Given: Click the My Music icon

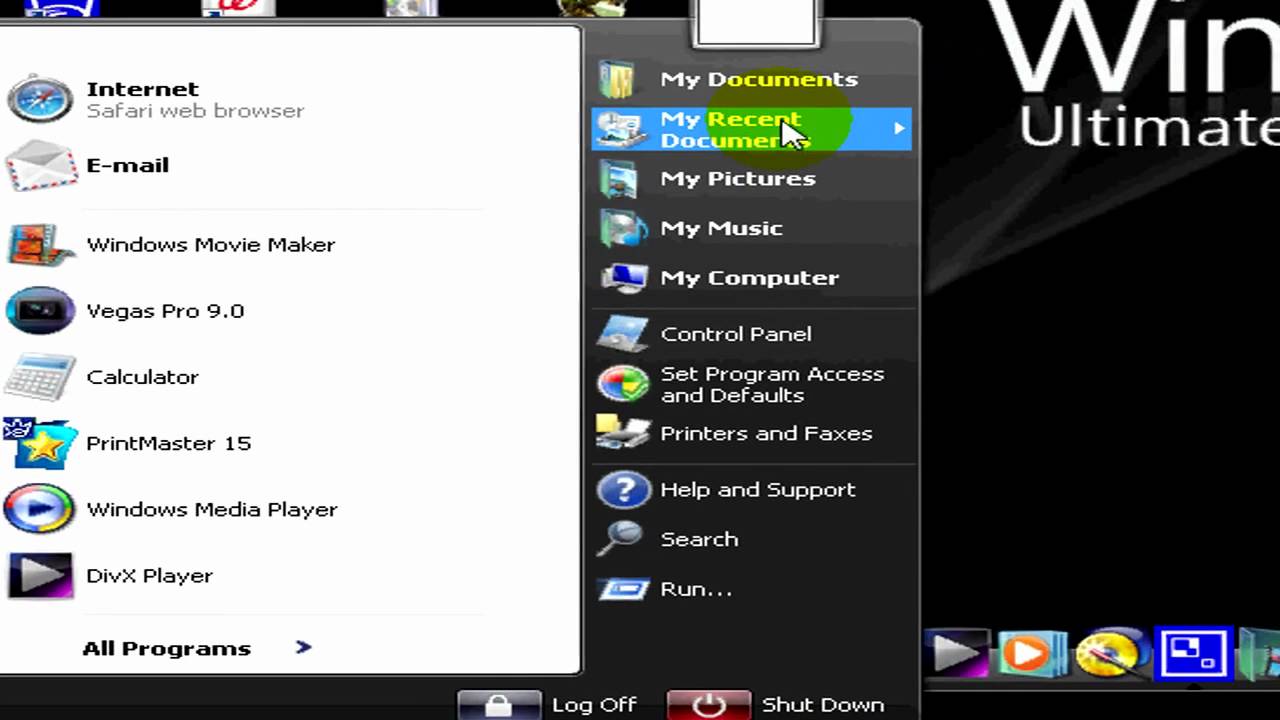Looking at the screenshot, I should [x=622, y=228].
